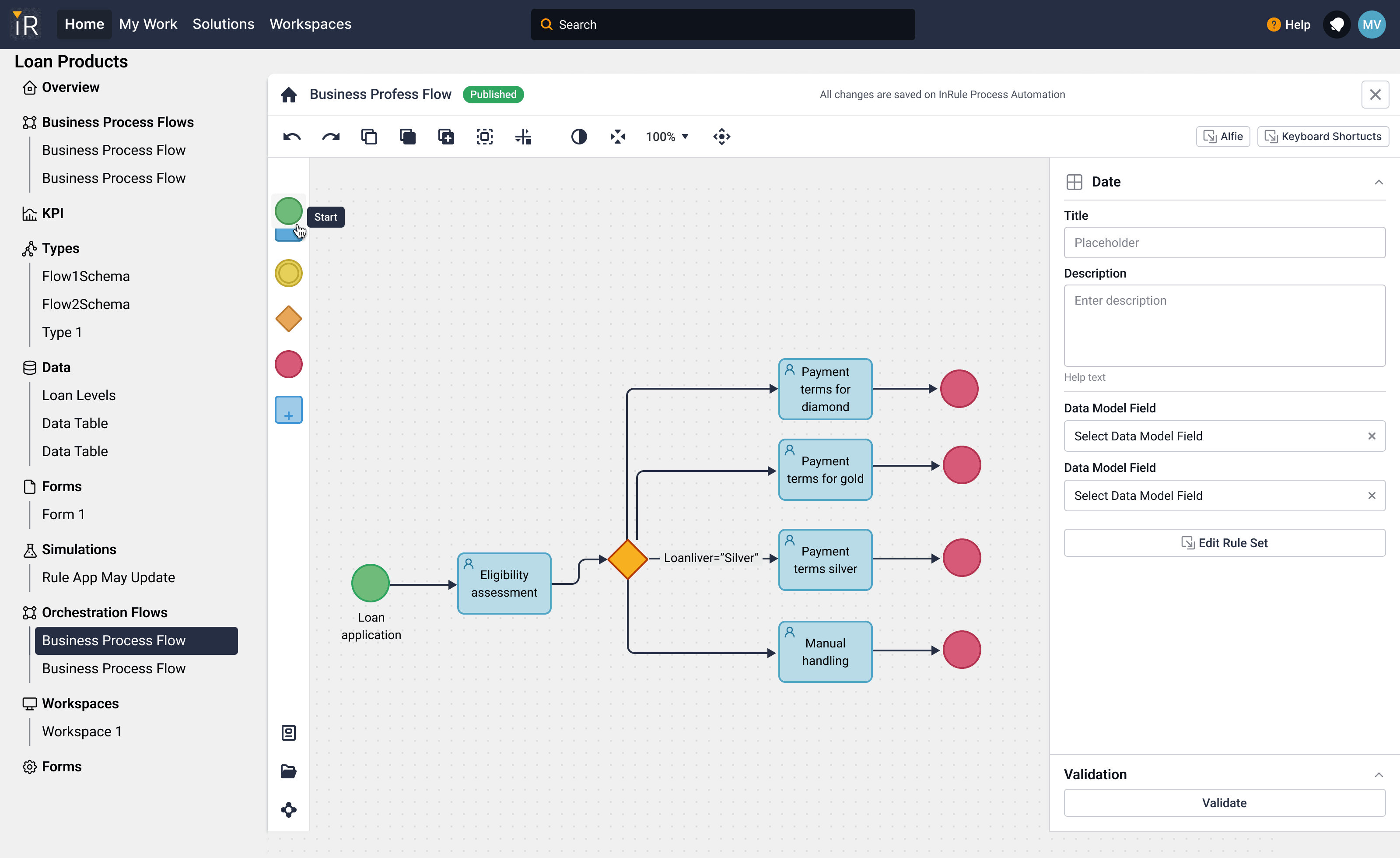This screenshot has width=1400, height=858.
Task: Click the Validate button
Action: coord(1225,803)
